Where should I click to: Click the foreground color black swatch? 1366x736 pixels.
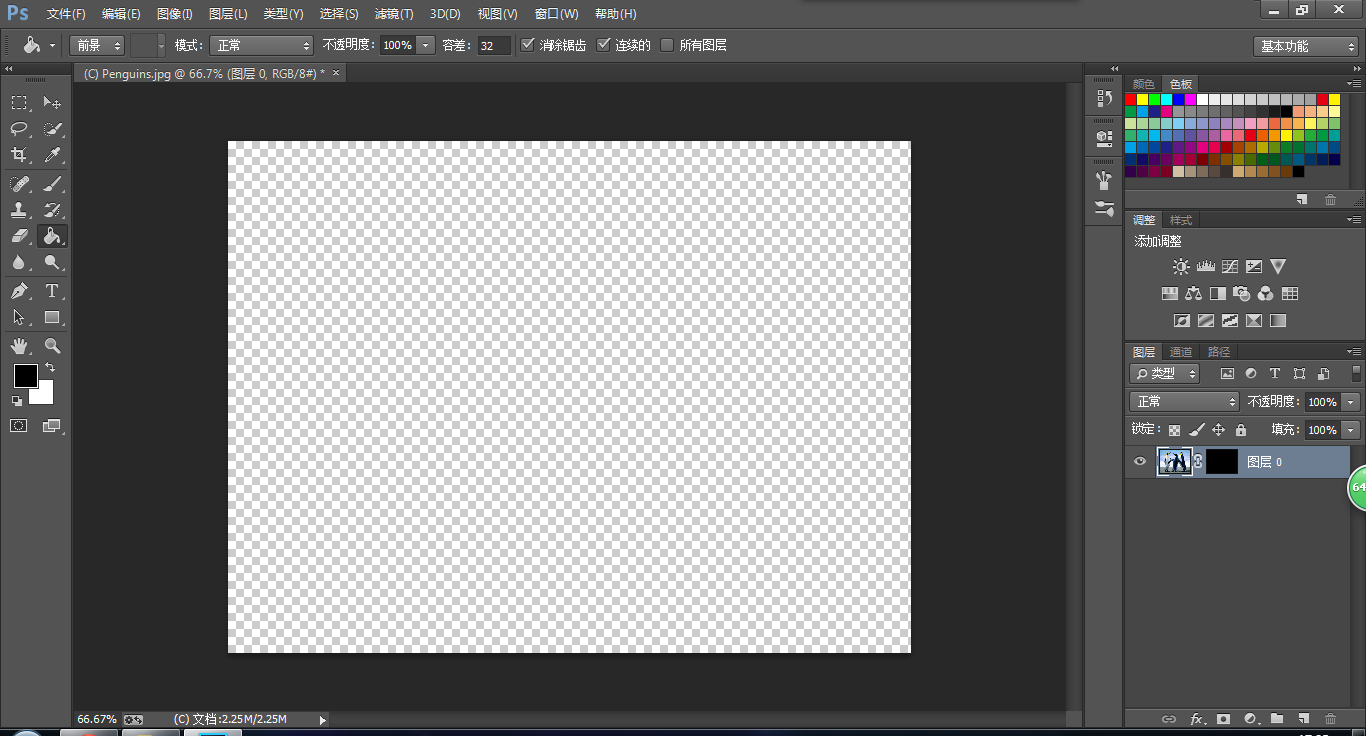click(x=25, y=376)
